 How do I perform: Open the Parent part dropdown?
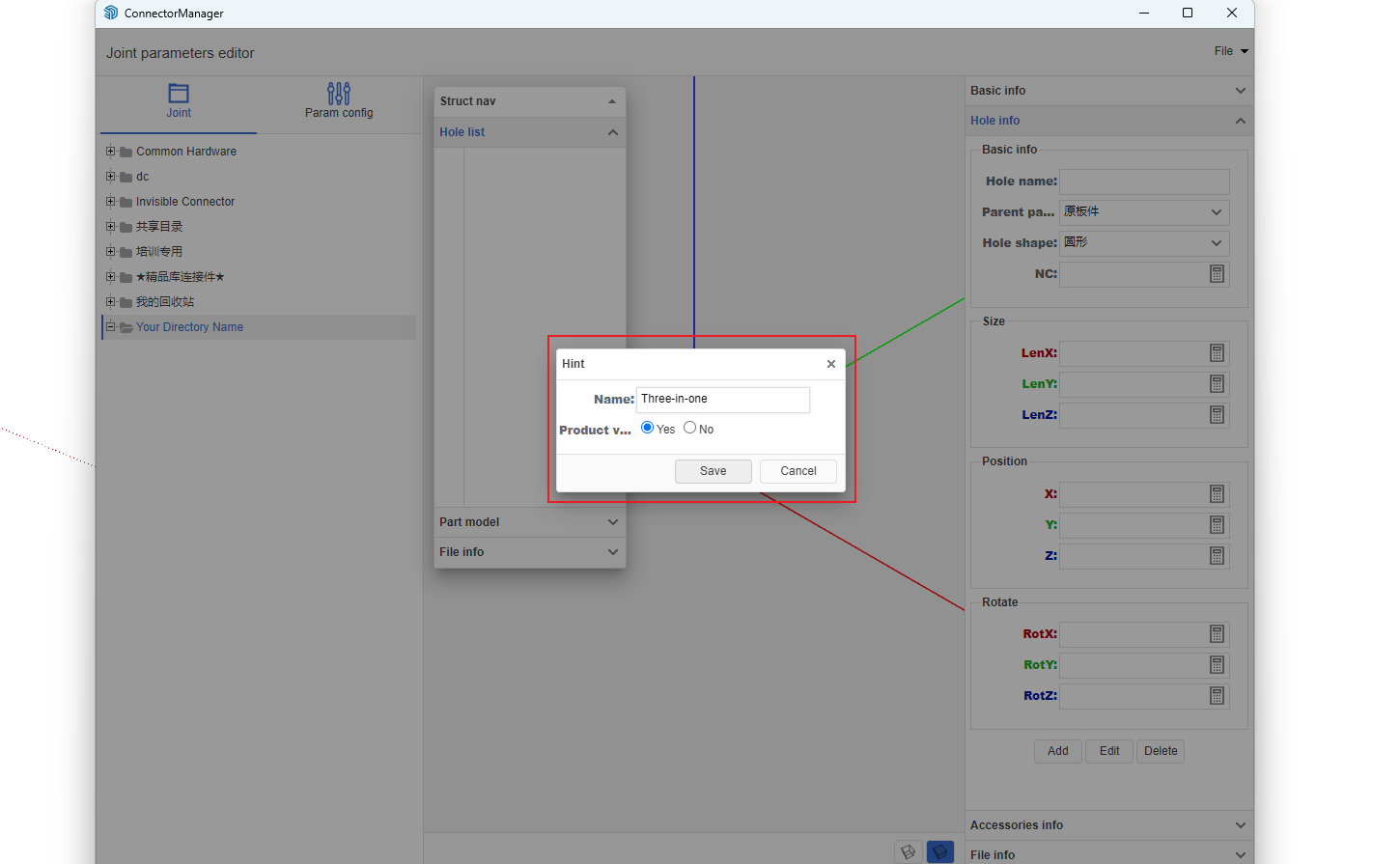click(1143, 212)
